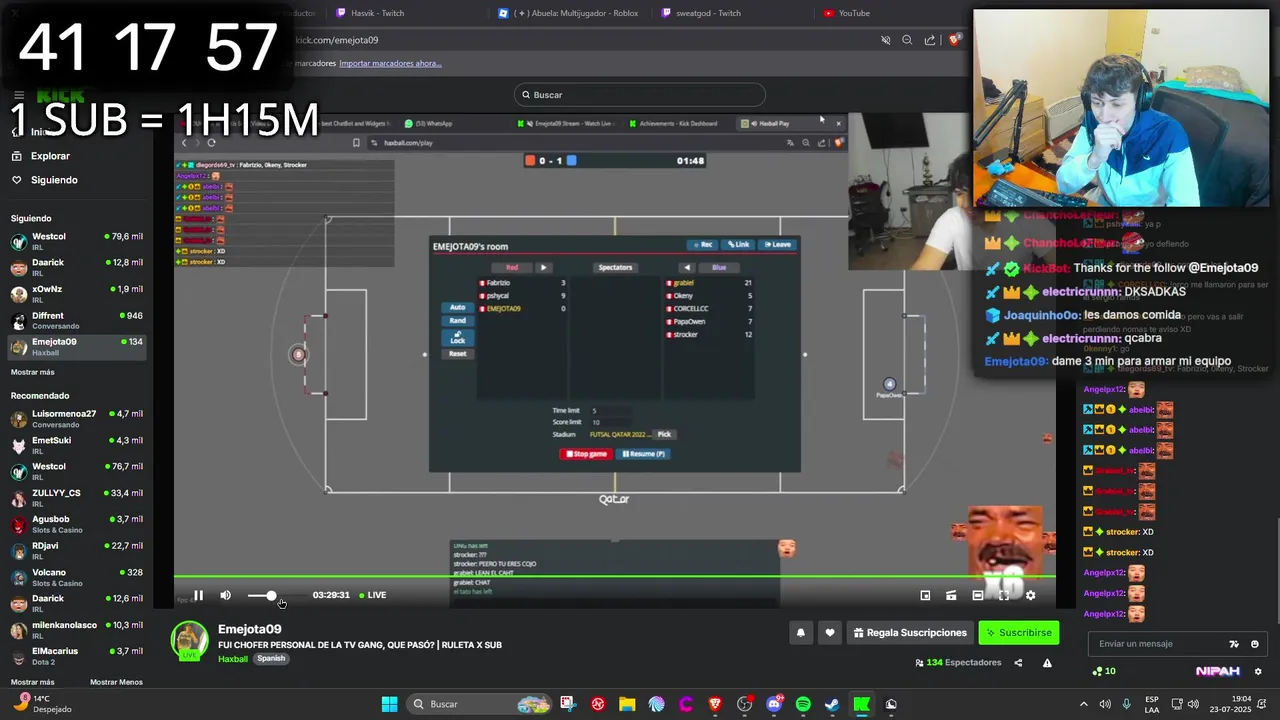
Task: Open xOwNz channel in sidebar
Action: pos(76,293)
